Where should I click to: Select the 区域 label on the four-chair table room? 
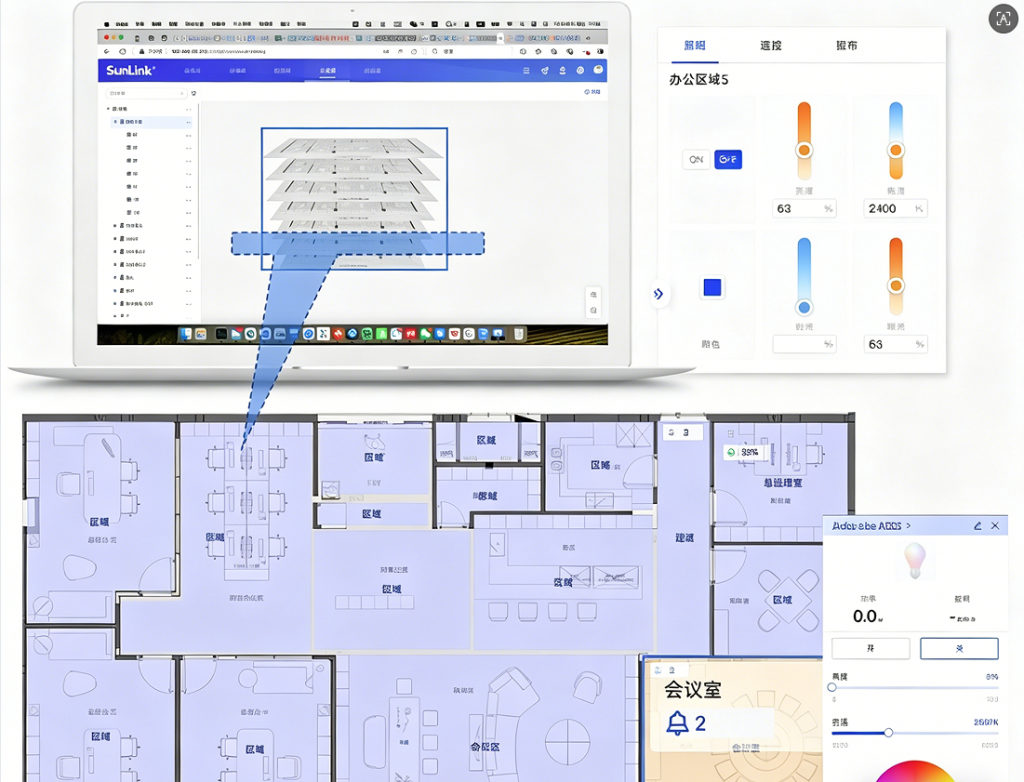point(782,600)
